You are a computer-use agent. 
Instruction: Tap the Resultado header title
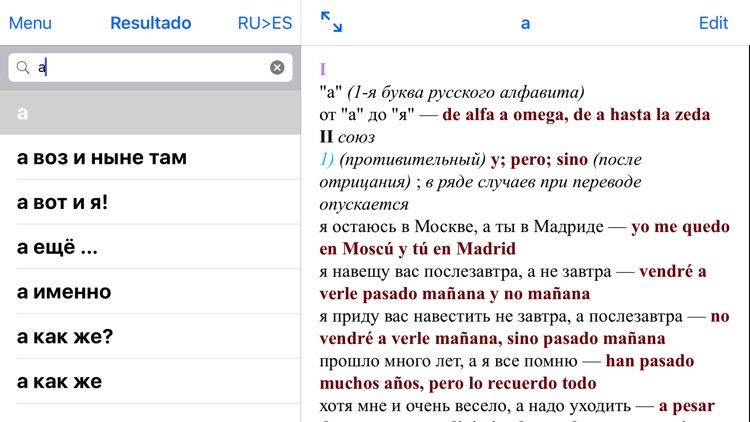[150, 23]
